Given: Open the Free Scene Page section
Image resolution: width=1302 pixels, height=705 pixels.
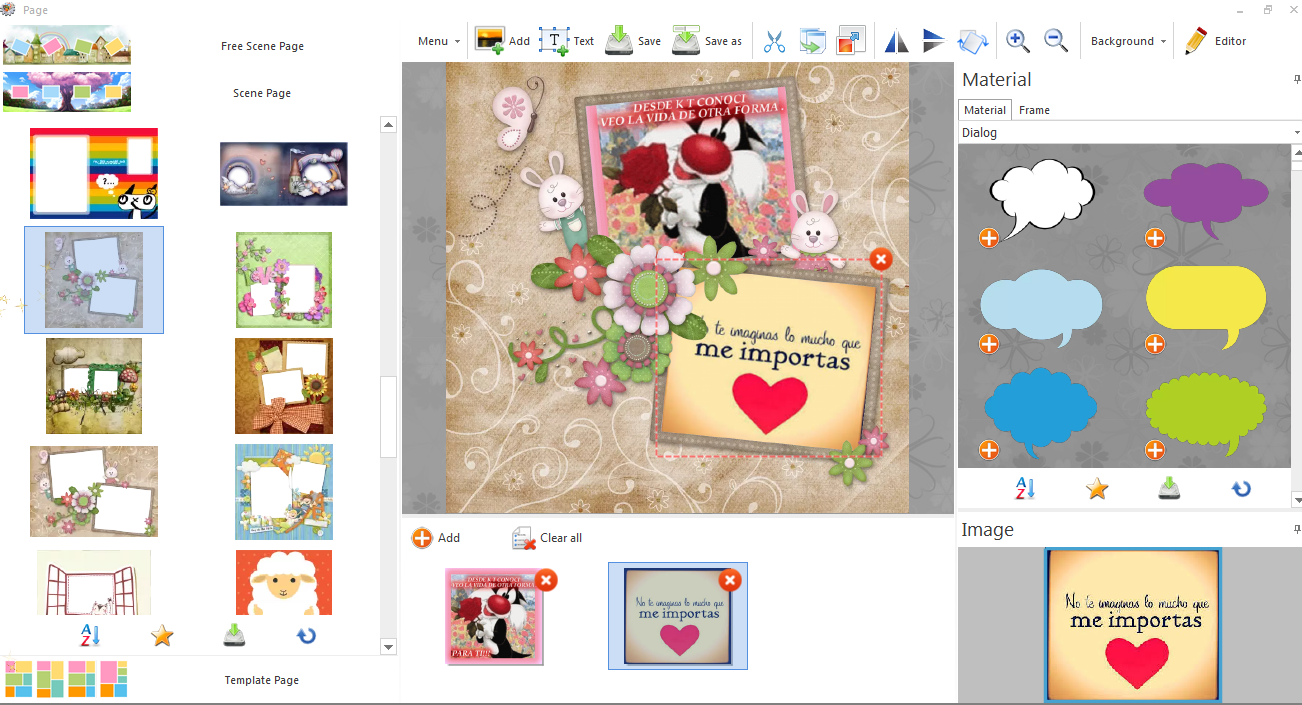Looking at the screenshot, I should tap(262, 46).
